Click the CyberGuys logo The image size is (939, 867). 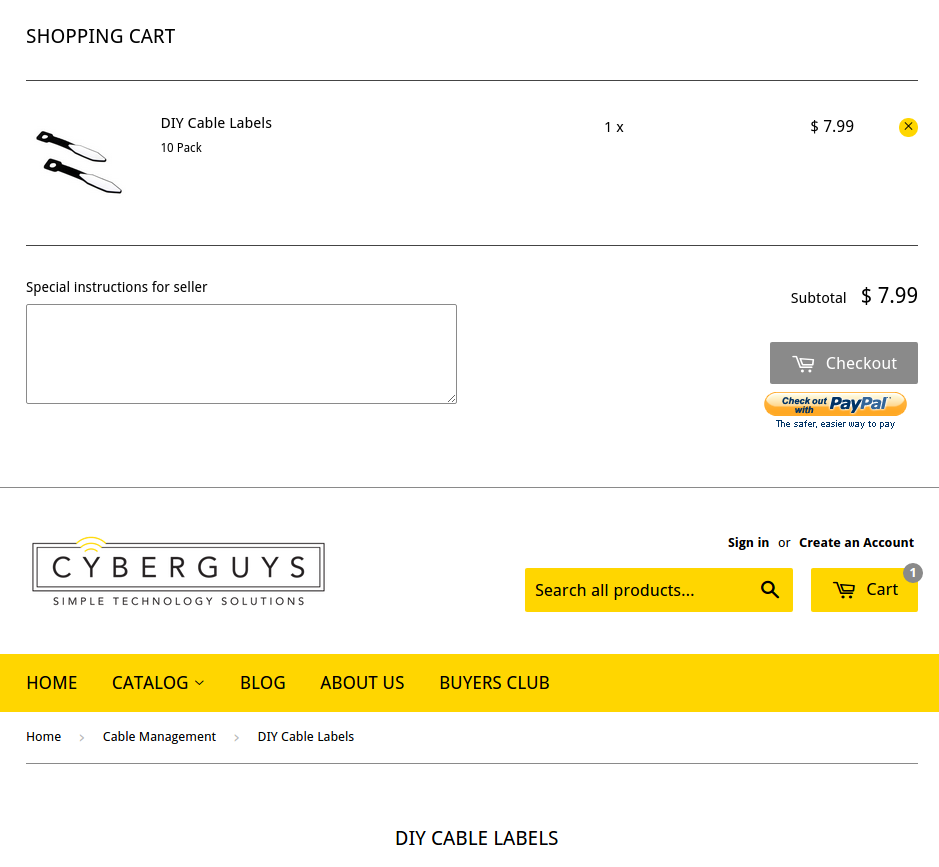coord(178,572)
